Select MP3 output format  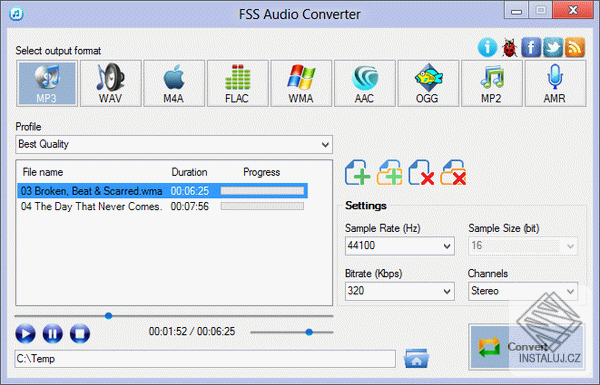pos(47,83)
